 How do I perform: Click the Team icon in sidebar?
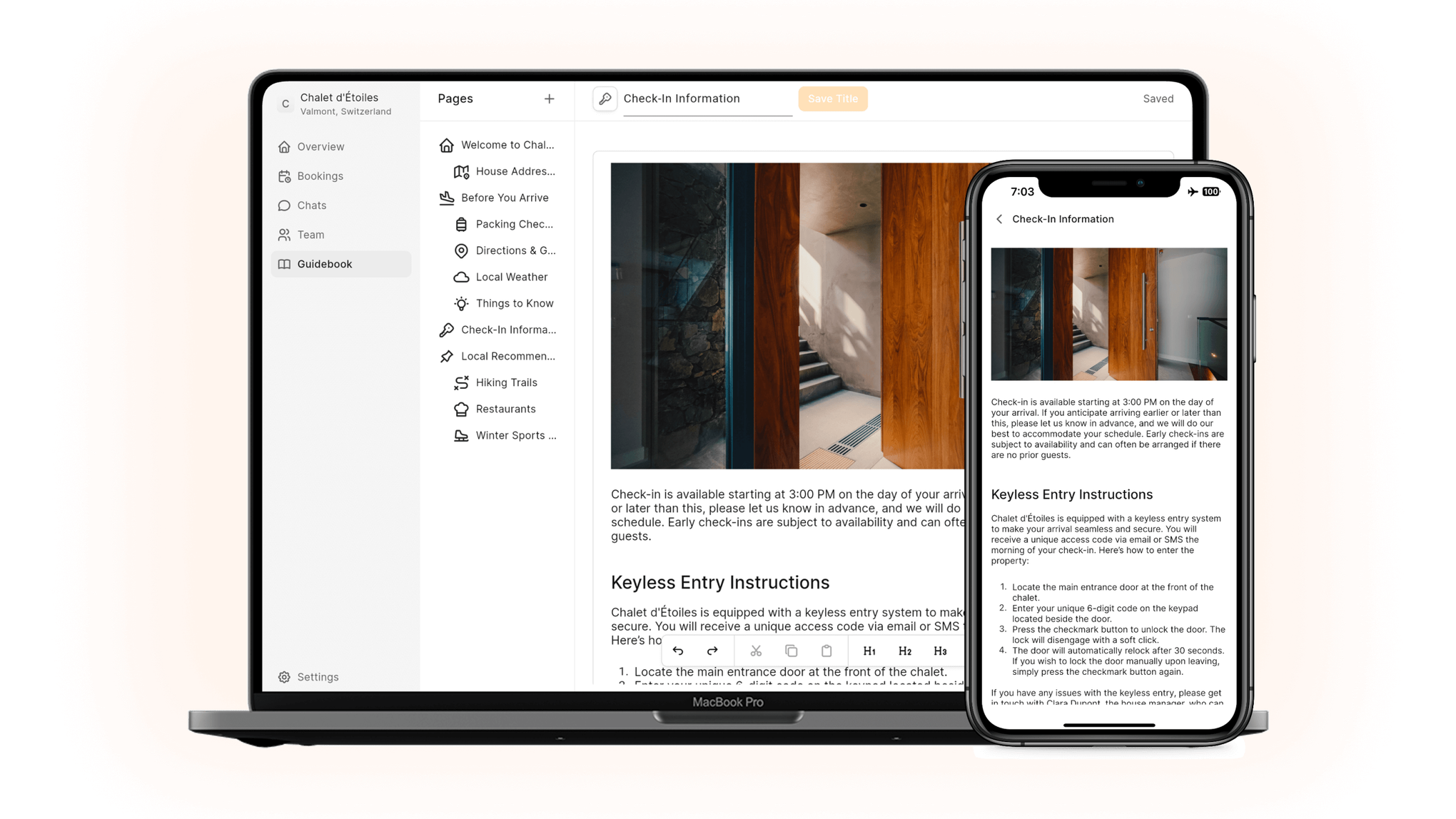(284, 234)
